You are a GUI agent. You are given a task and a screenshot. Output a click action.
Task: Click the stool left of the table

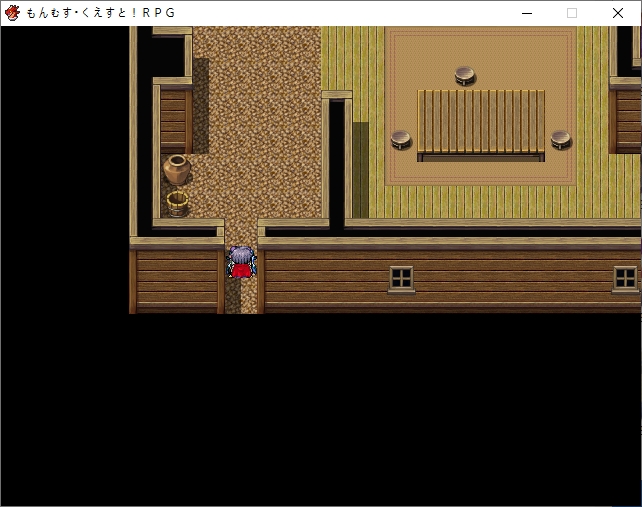click(401, 140)
